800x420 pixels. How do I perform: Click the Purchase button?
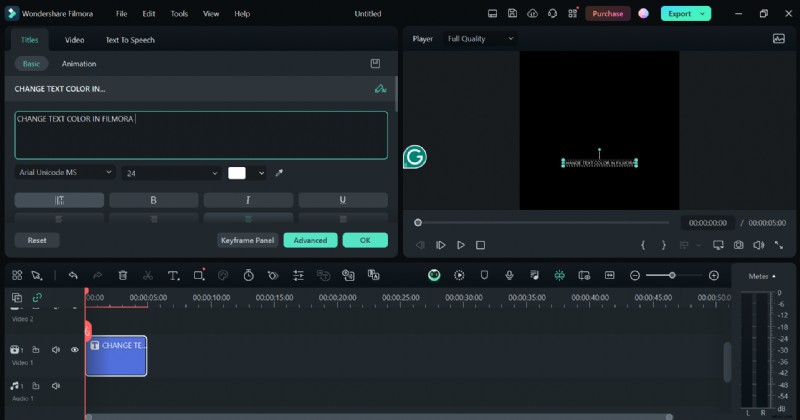click(x=608, y=14)
